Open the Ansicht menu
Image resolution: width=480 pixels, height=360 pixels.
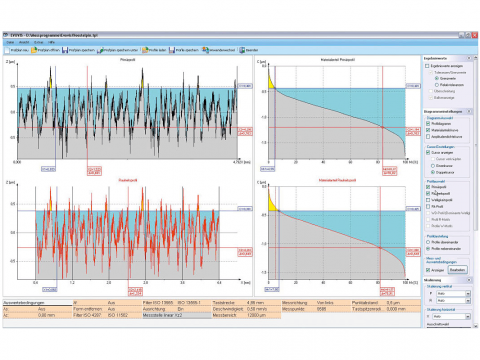coord(24,42)
